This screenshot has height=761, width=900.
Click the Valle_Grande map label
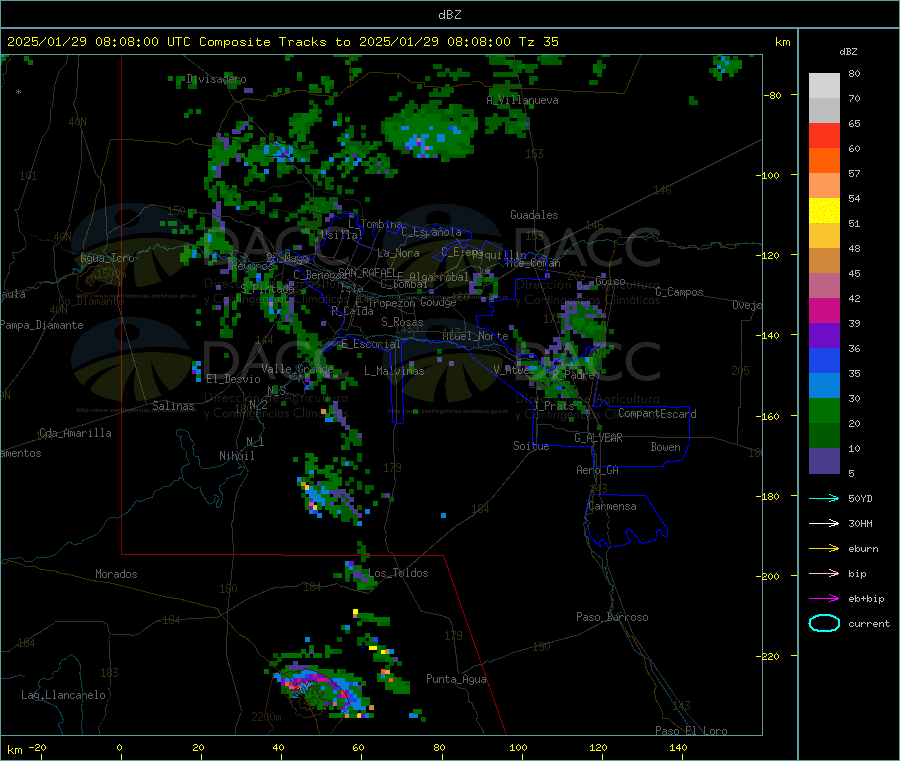(297, 368)
